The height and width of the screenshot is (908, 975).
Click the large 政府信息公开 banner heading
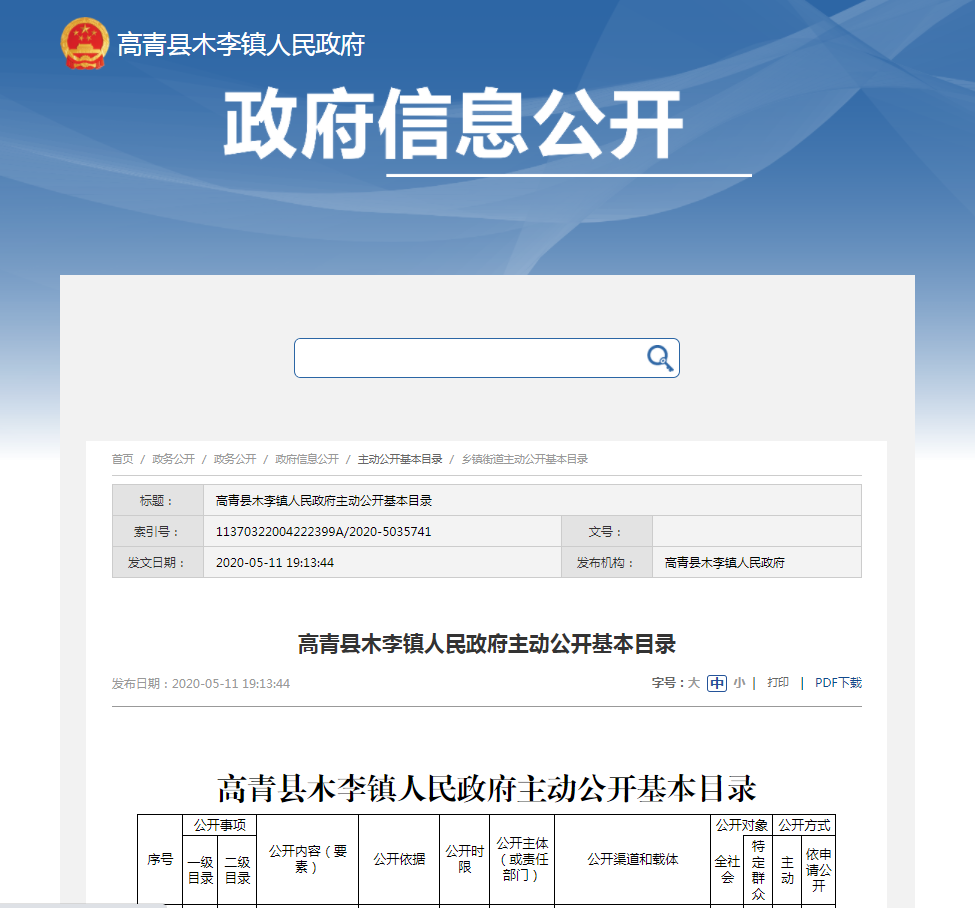click(x=453, y=125)
